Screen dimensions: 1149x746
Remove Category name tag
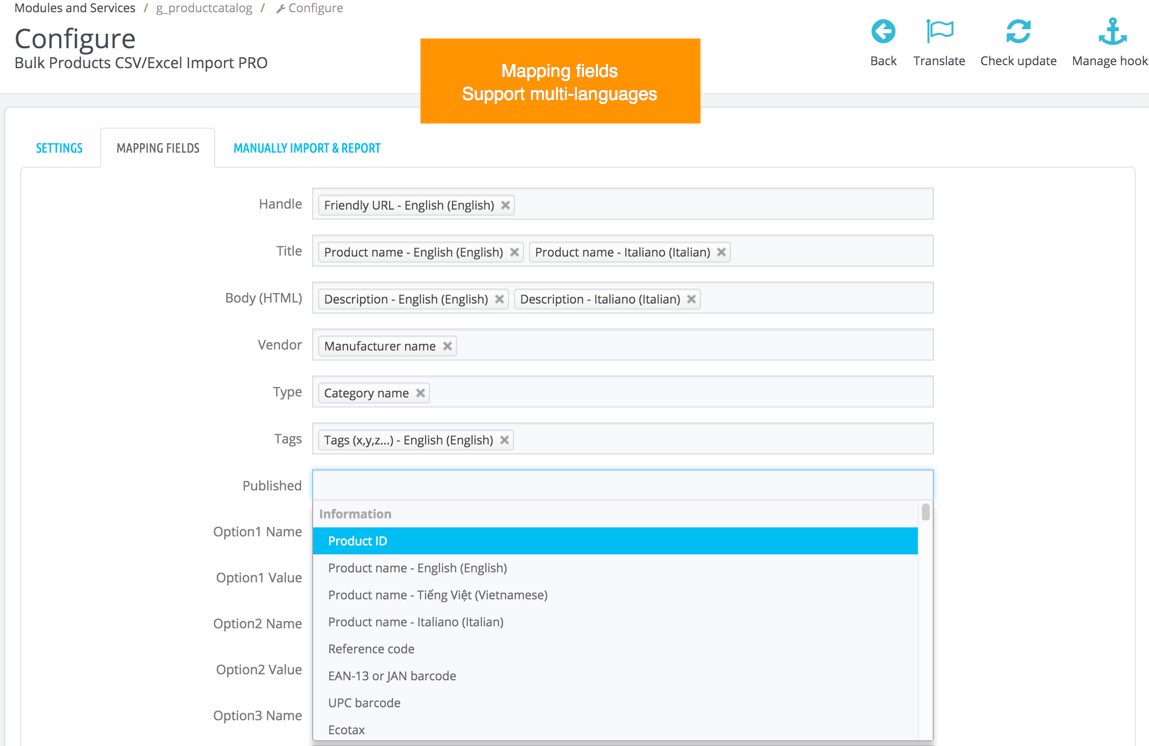tap(421, 393)
